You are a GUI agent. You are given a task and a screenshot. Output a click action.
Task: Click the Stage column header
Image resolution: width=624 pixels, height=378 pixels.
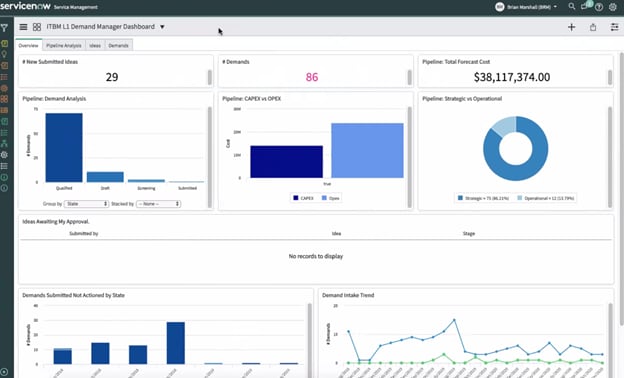469,234
